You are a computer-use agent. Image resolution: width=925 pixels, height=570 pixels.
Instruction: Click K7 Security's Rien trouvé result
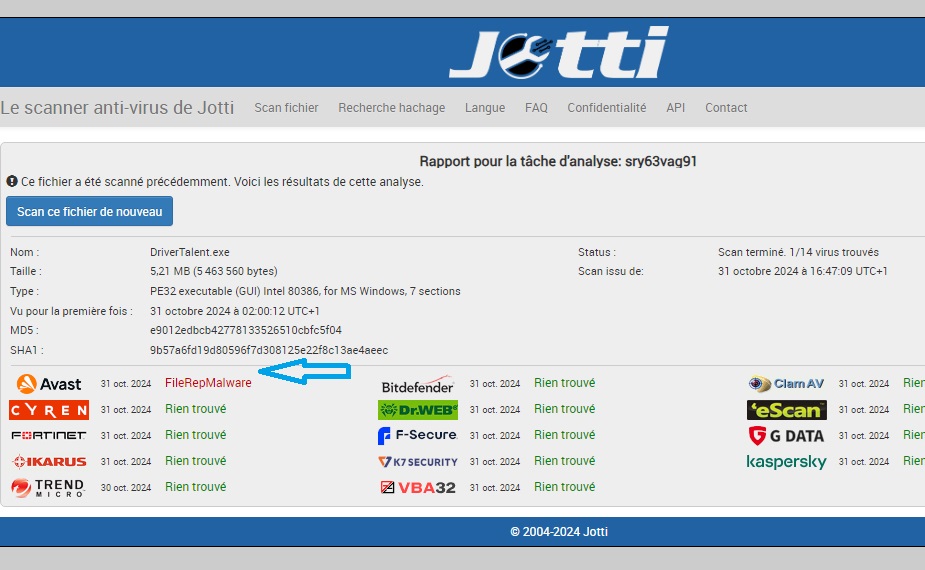[x=565, y=461]
